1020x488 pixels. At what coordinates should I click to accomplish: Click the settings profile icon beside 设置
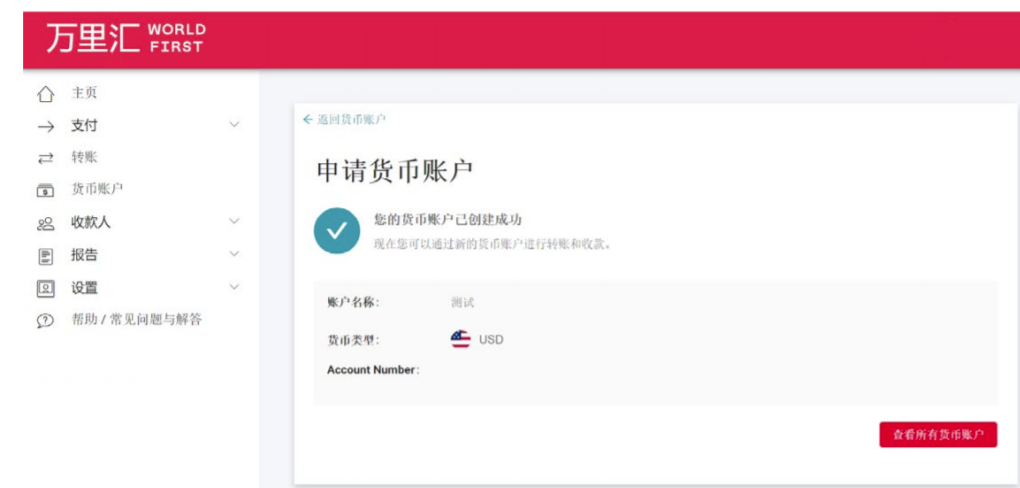click(x=45, y=288)
